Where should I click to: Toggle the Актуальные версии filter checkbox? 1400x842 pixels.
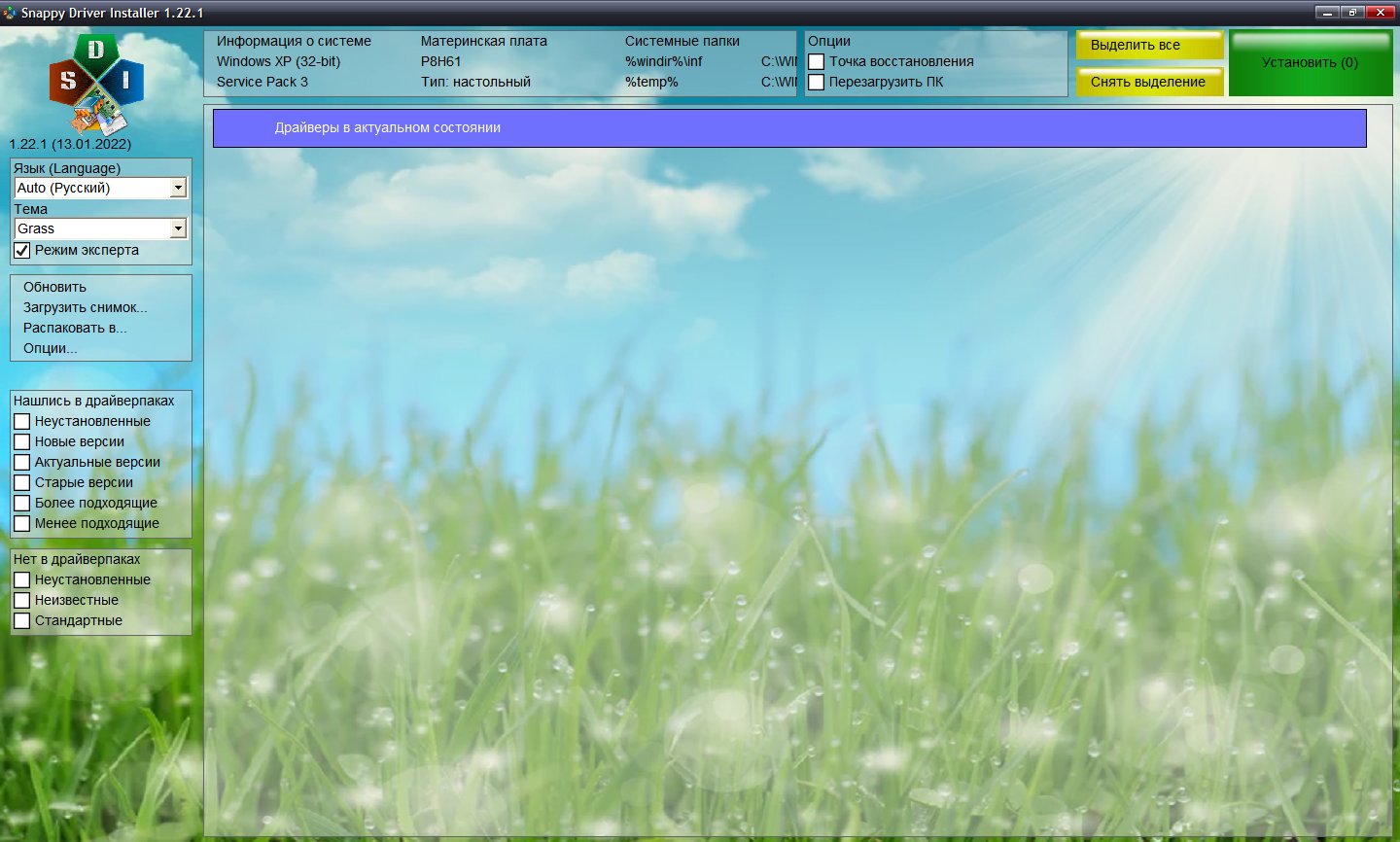click(x=22, y=463)
